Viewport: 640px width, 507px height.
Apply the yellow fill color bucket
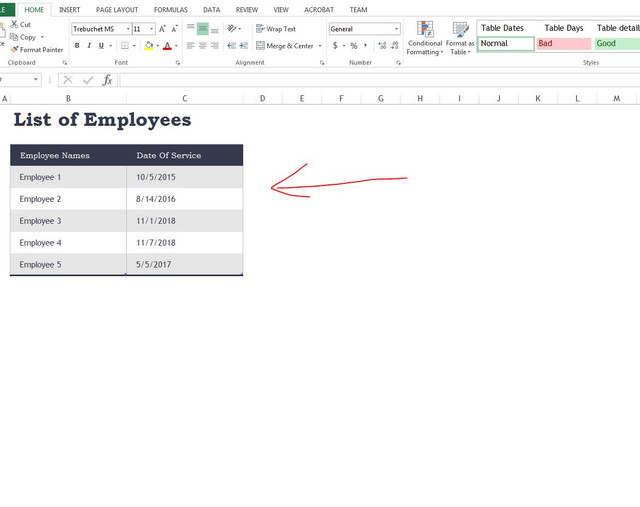click(x=149, y=46)
